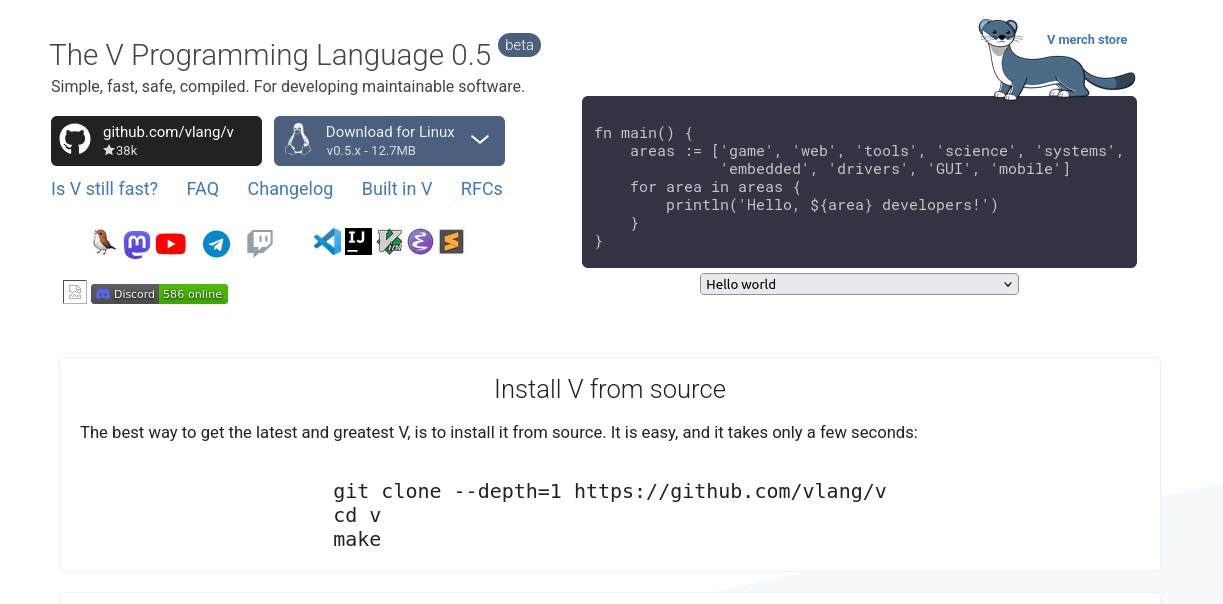Click the 'fn main() {' code line
The image size is (1223, 604).
point(644,133)
